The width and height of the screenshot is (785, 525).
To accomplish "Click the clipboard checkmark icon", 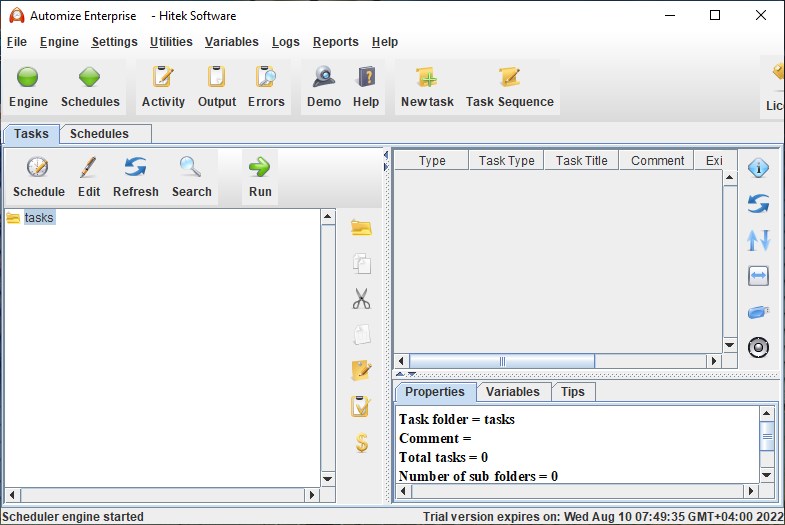I will pyautogui.click(x=360, y=406).
